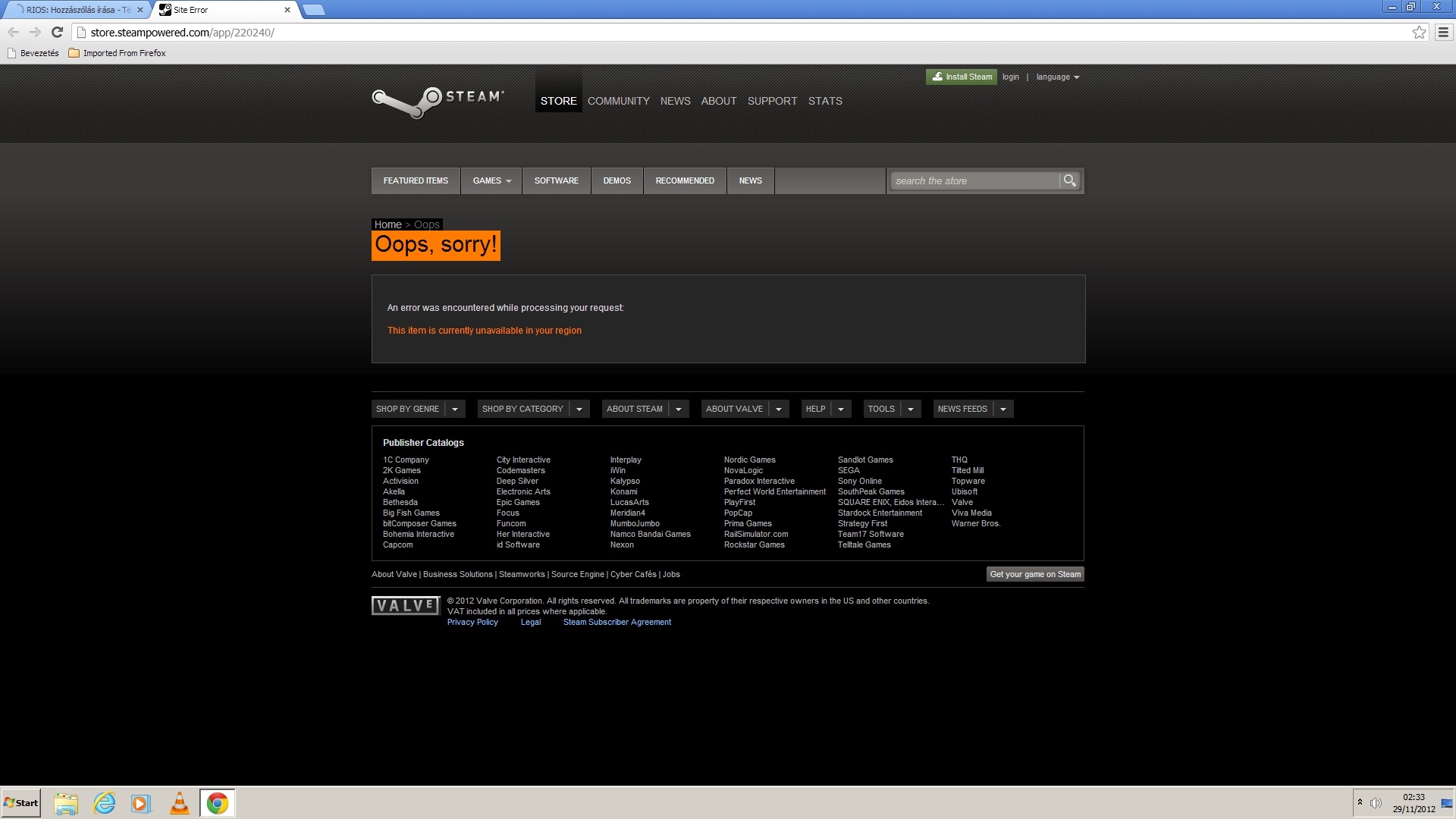
Task: Open the Chrome menu icon
Action: coord(1443,32)
